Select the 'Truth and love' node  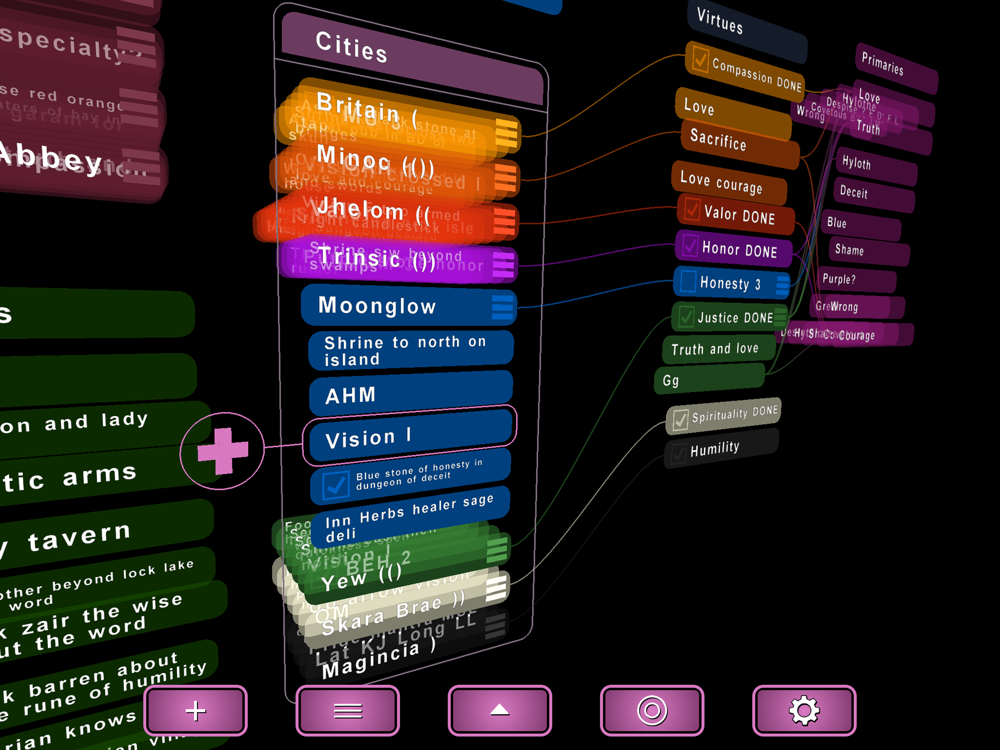coord(719,349)
